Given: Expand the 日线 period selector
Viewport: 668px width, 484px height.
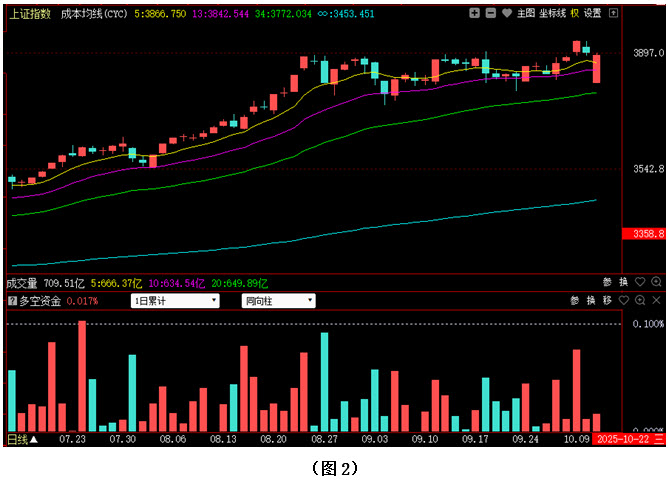Looking at the screenshot, I should (22, 438).
